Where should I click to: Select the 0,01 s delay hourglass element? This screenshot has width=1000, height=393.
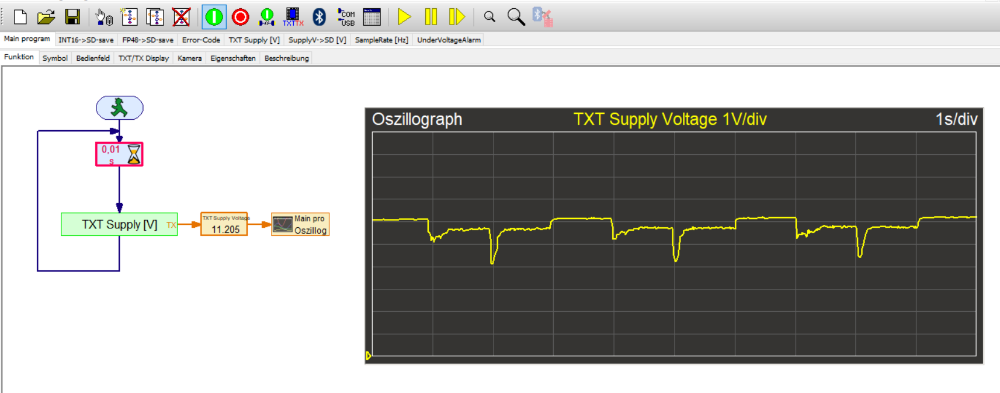pos(119,154)
